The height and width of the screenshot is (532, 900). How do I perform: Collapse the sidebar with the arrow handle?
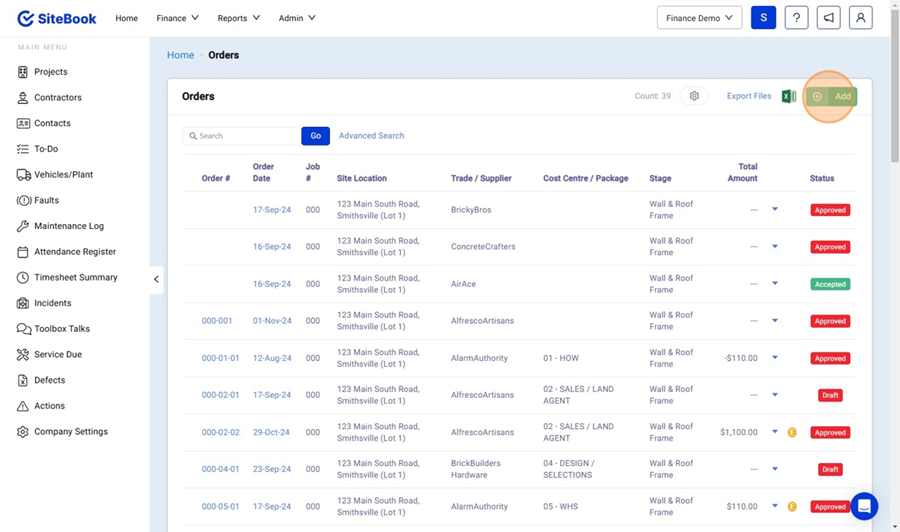point(156,279)
